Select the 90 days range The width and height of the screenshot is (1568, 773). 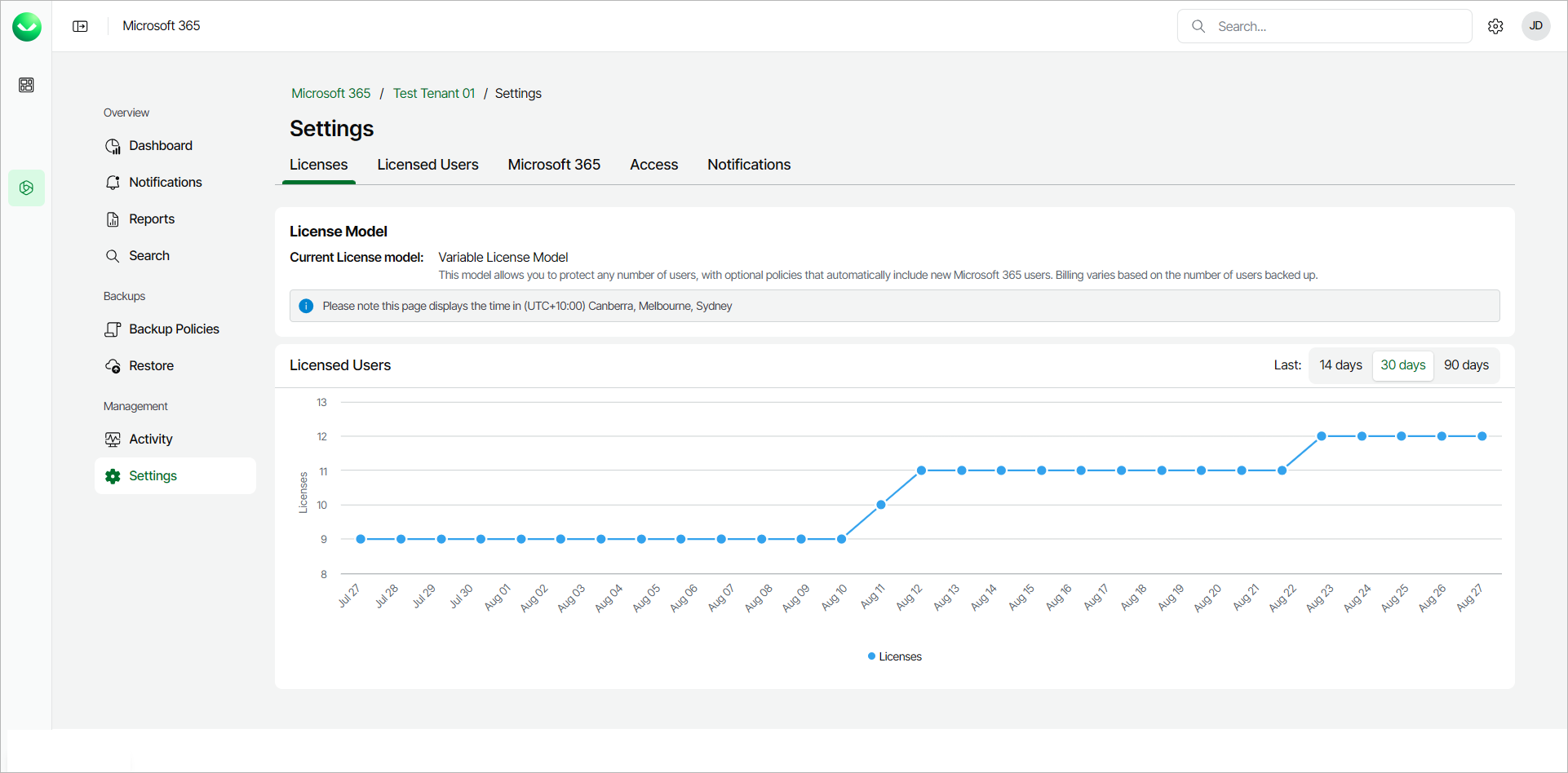pyautogui.click(x=1466, y=365)
